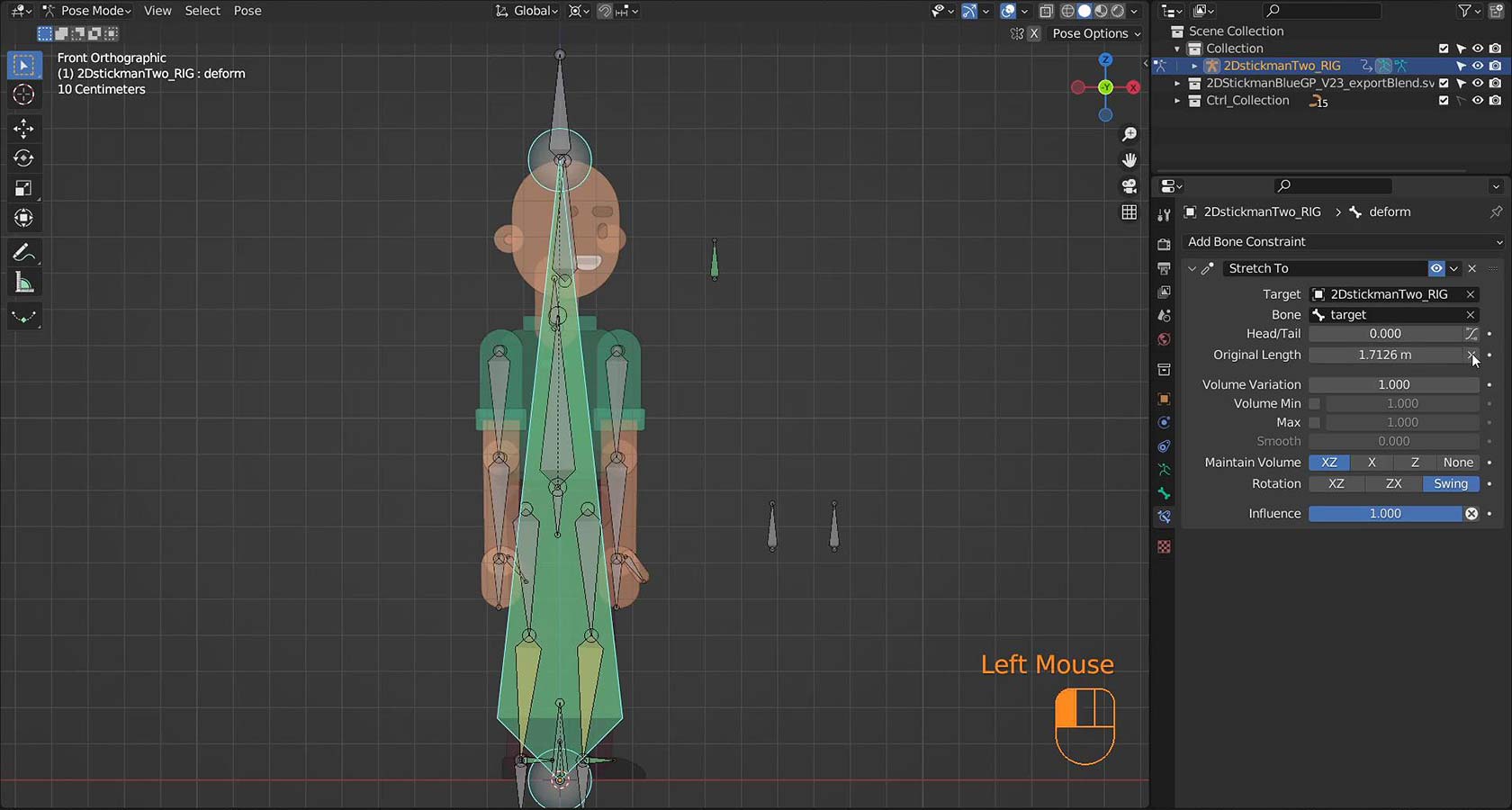The image size is (1512, 810).
Task: Toggle the camera view icon
Action: (x=1129, y=186)
